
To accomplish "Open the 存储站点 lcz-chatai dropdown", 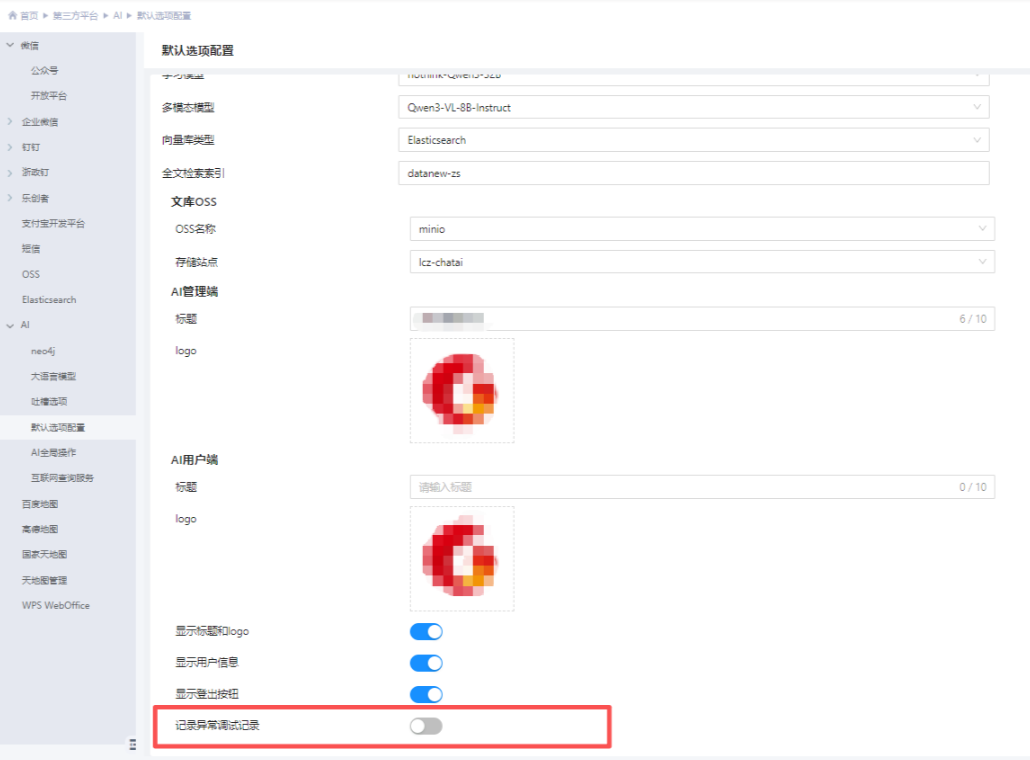I will (x=702, y=261).
